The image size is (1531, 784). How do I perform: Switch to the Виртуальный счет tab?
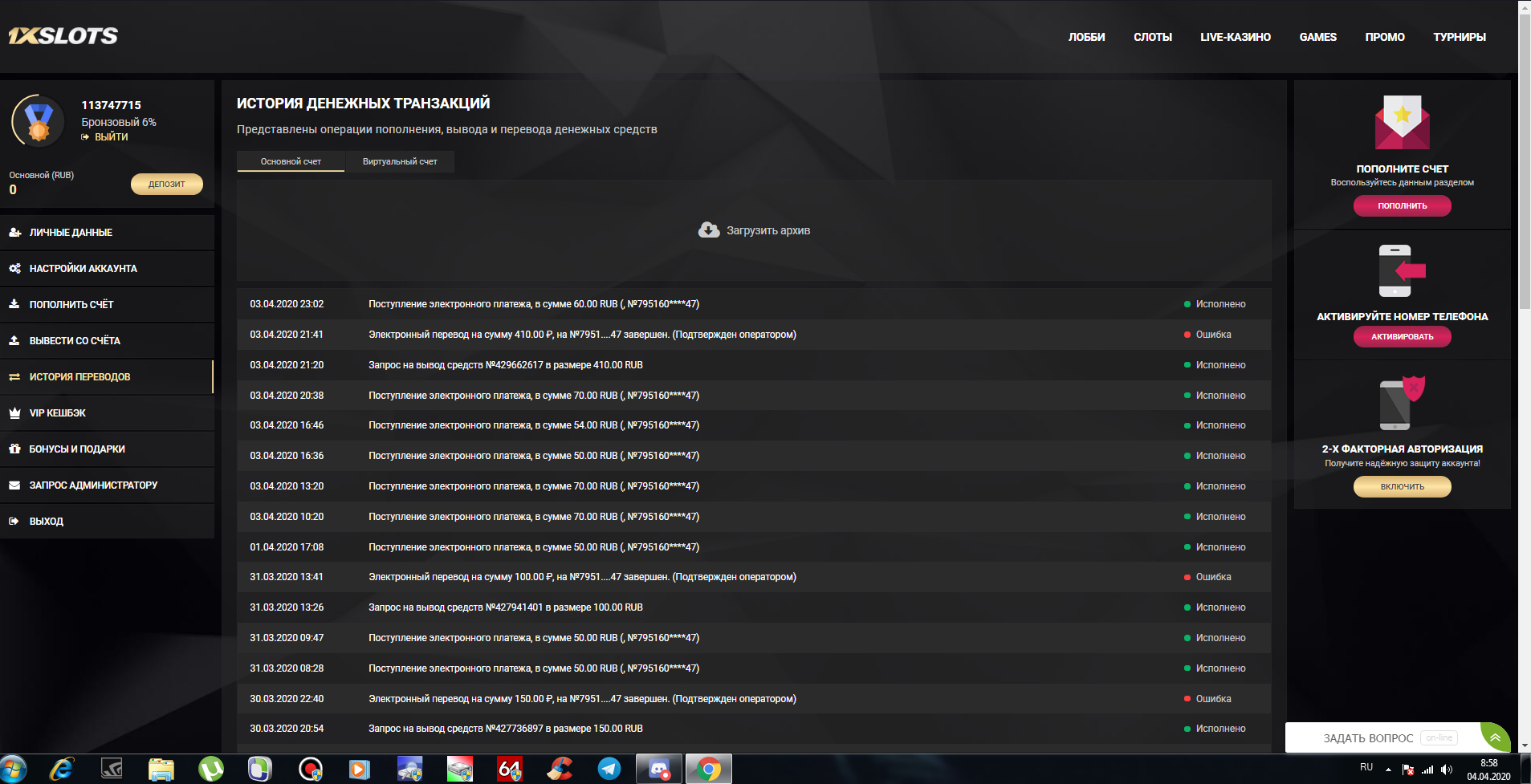pos(400,161)
